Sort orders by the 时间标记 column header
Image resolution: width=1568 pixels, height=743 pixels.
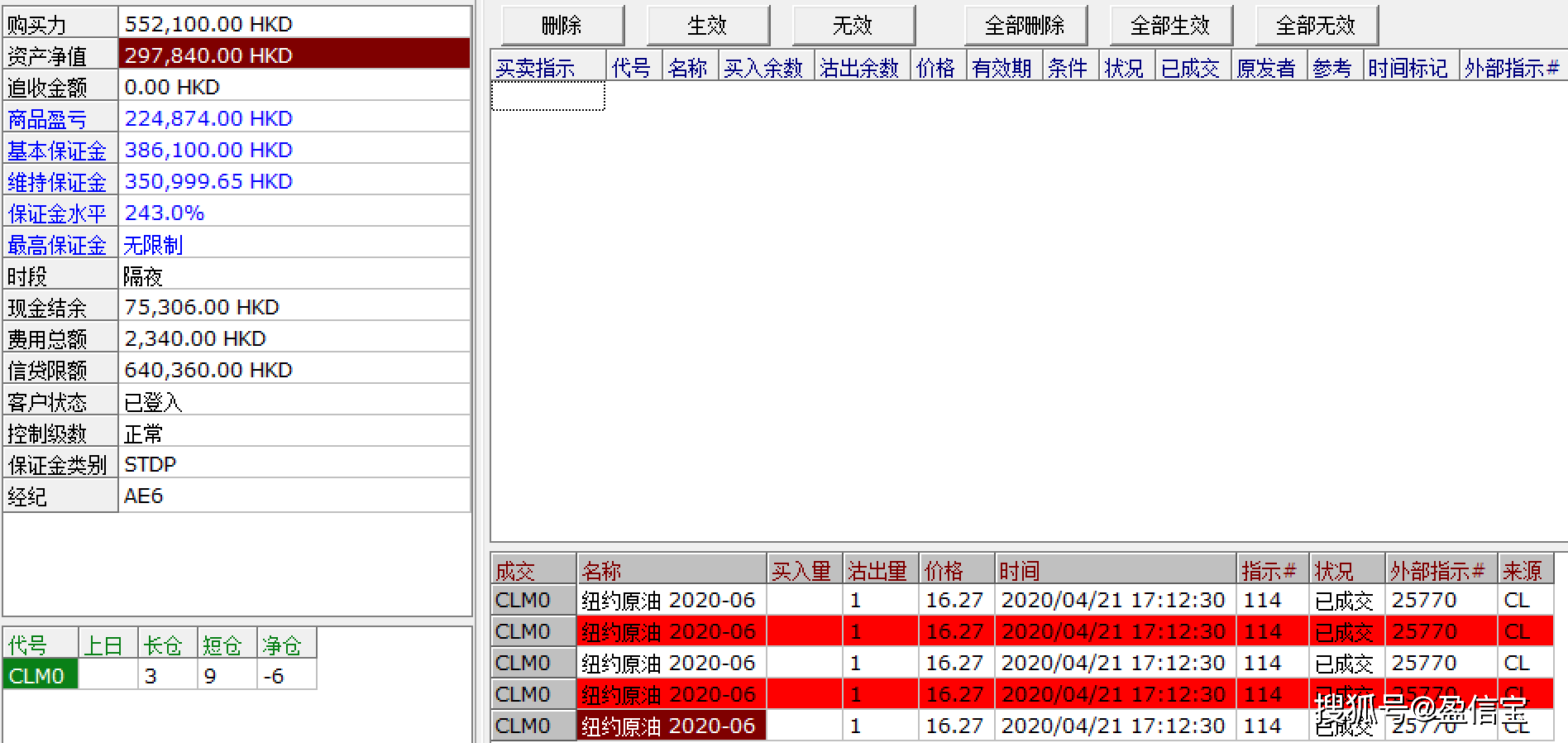point(1410,67)
